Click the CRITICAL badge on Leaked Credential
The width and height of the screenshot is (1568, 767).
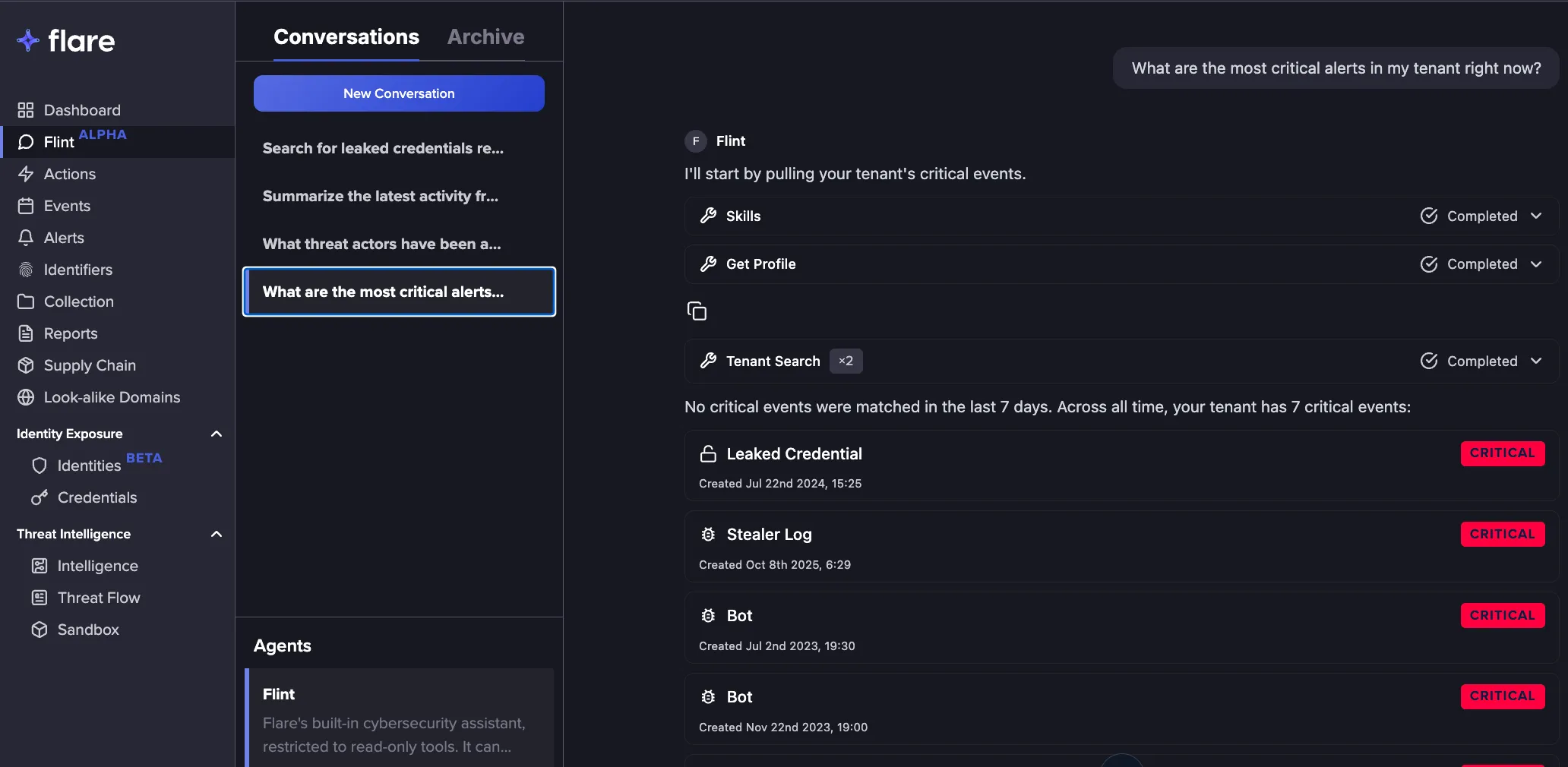pos(1502,453)
